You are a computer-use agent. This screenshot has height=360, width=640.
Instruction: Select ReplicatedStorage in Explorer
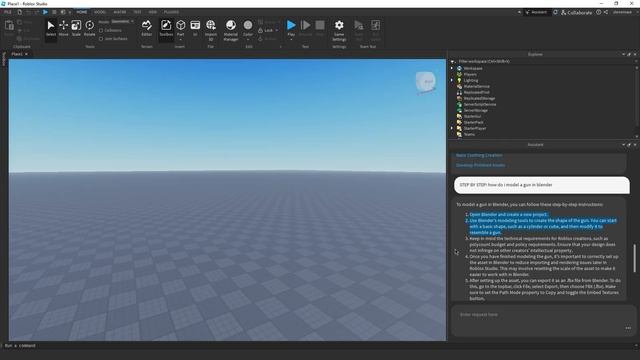pos(479,98)
